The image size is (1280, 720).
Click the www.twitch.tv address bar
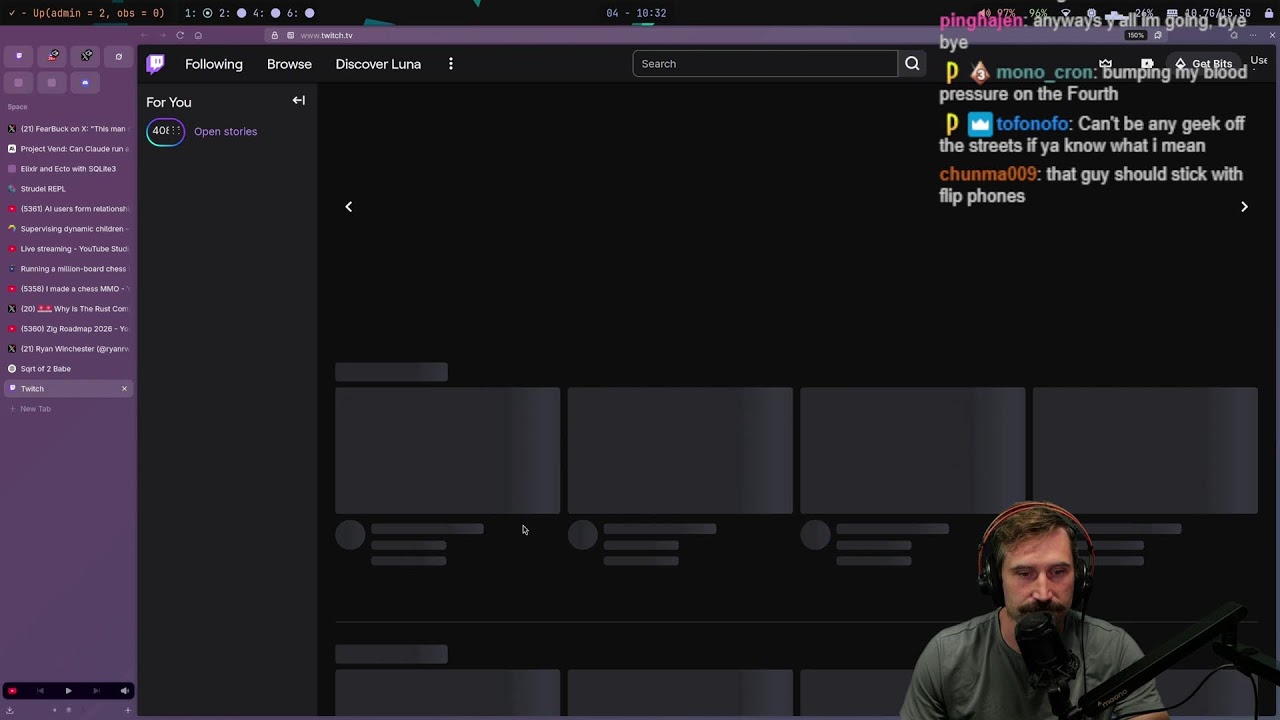point(326,35)
